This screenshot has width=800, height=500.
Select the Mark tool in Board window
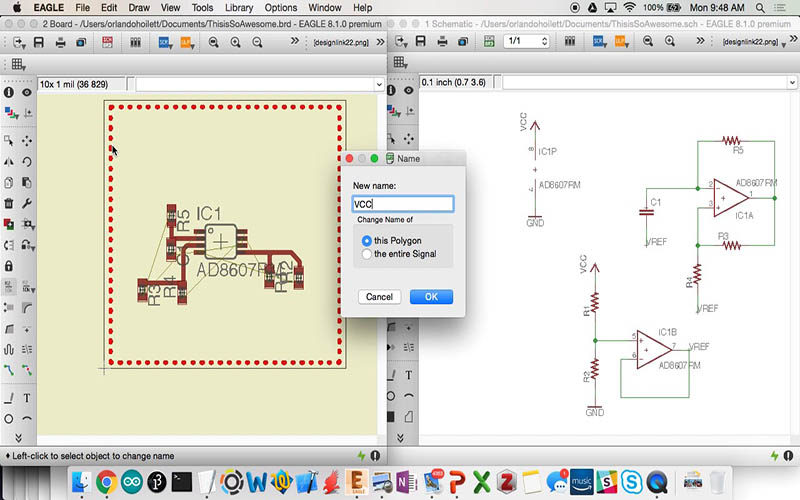(28, 113)
